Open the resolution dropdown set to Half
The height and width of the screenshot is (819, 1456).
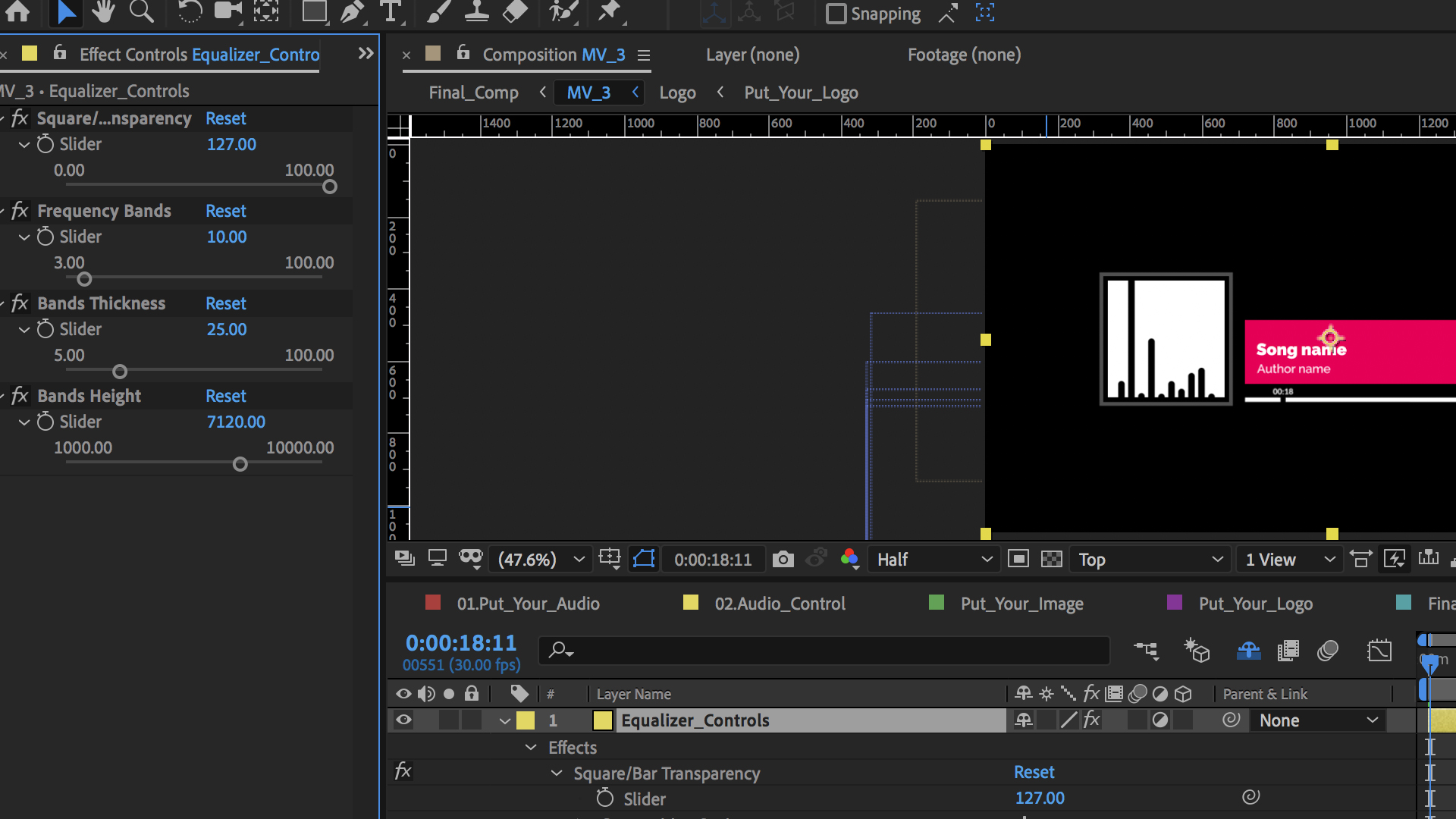[x=933, y=559]
